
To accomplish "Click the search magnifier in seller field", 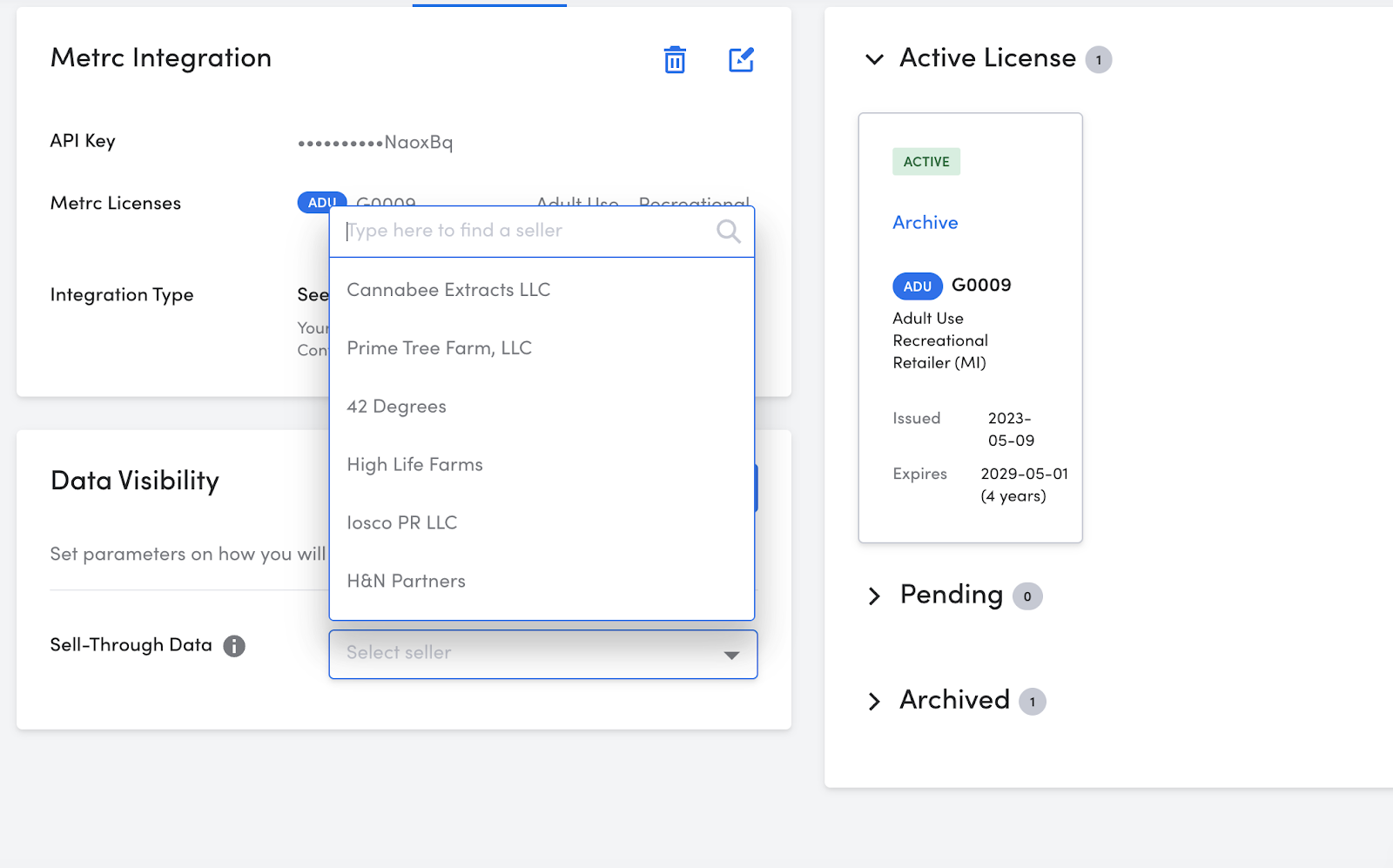I will click(x=729, y=231).
